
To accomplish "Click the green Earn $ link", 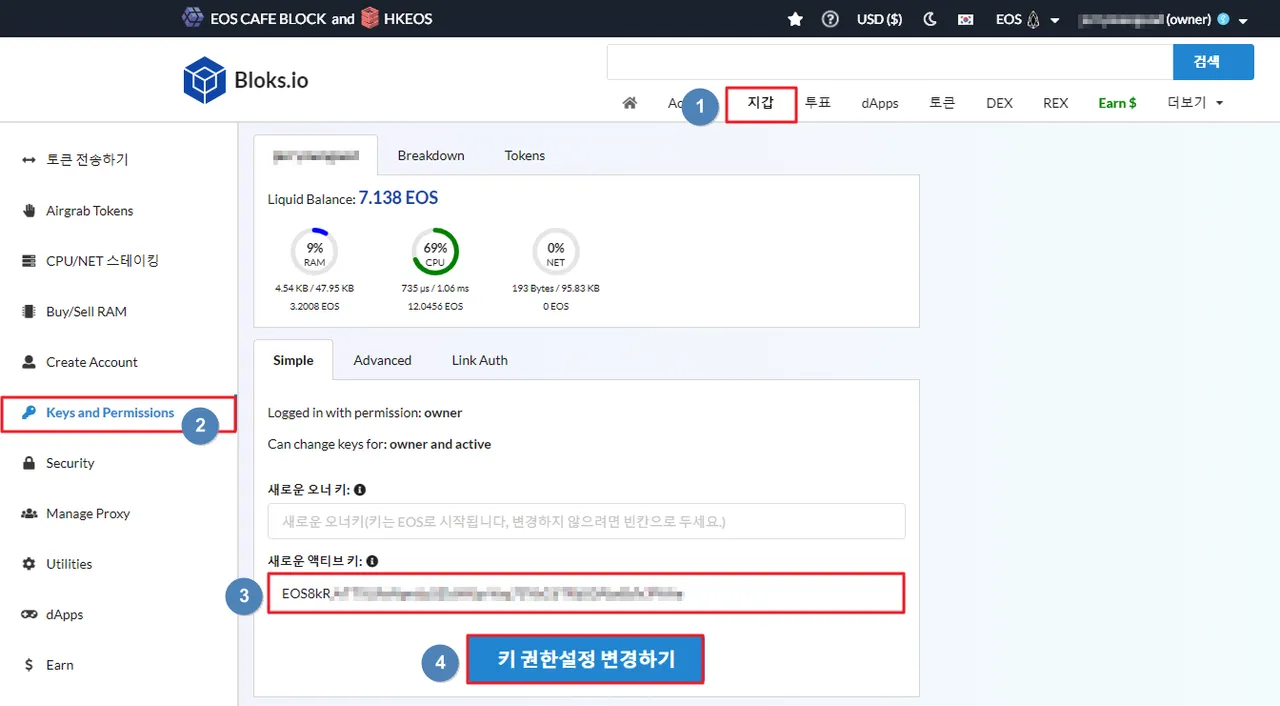I will (1117, 103).
